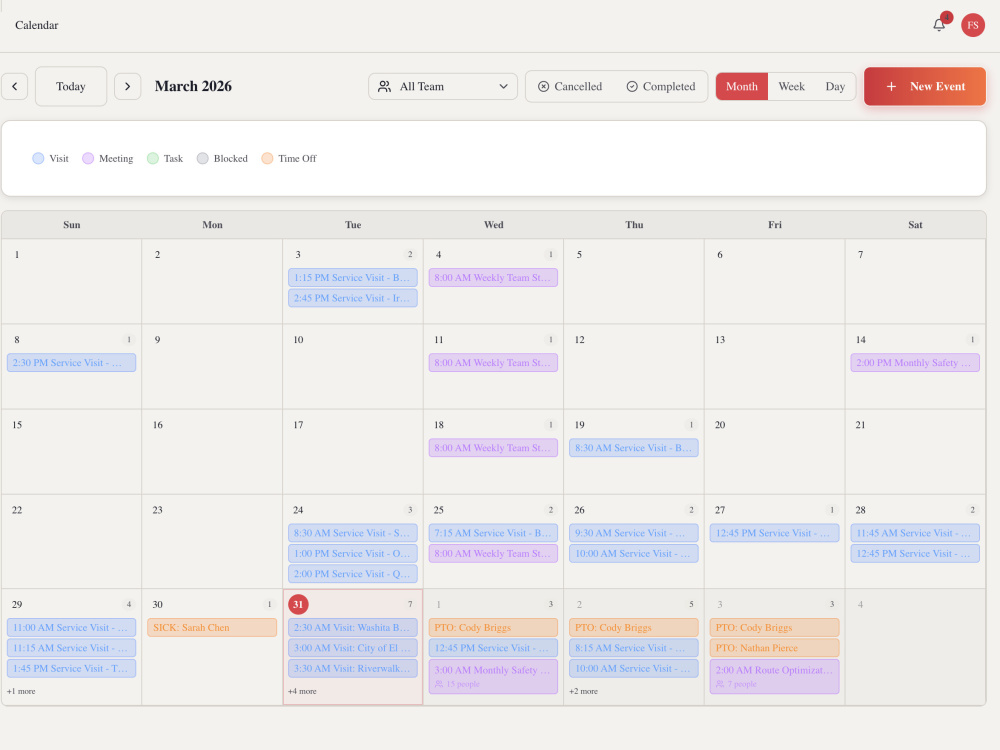Open SICK: Sarah Chen event

click(212, 628)
